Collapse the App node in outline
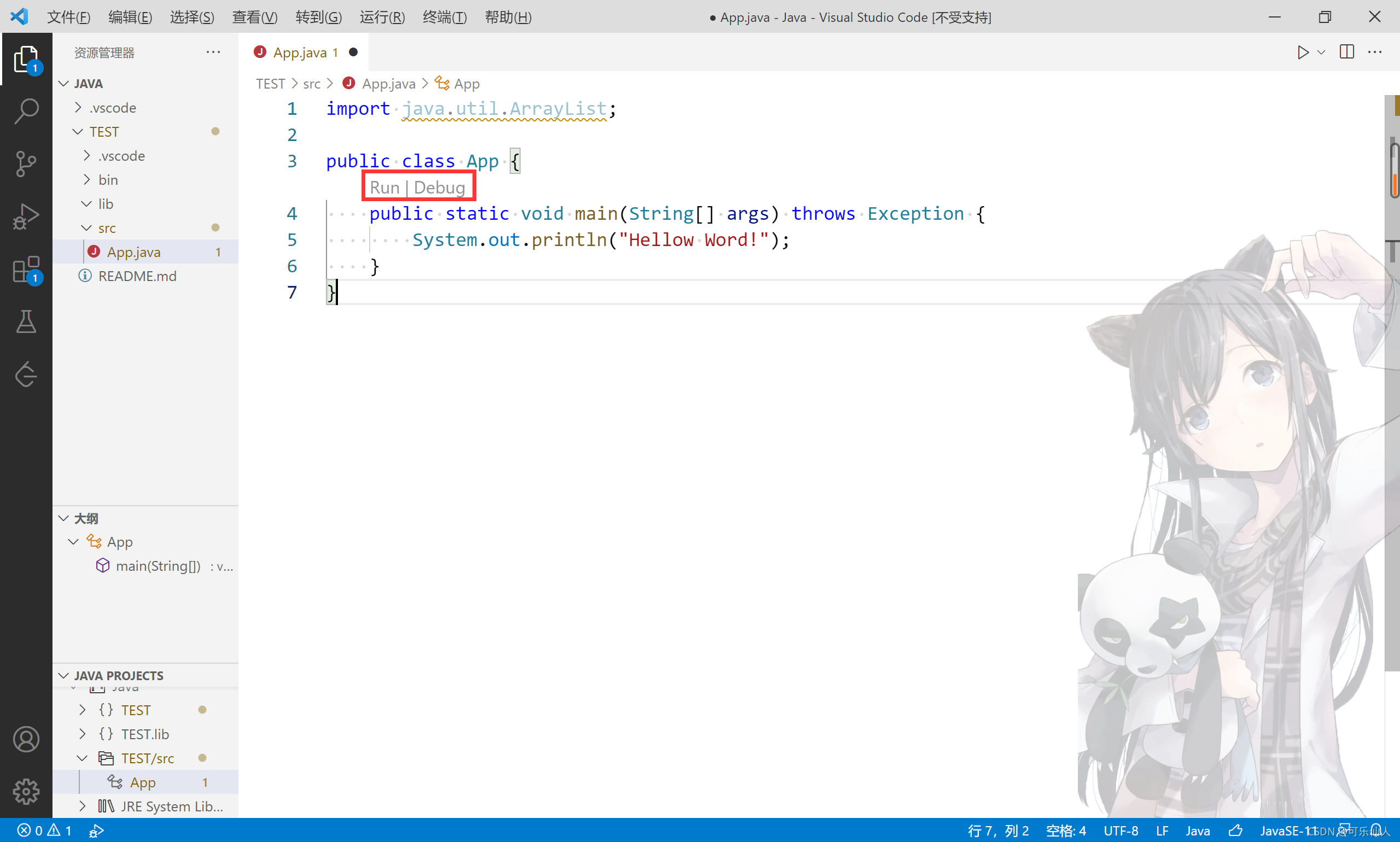 point(73,542)
